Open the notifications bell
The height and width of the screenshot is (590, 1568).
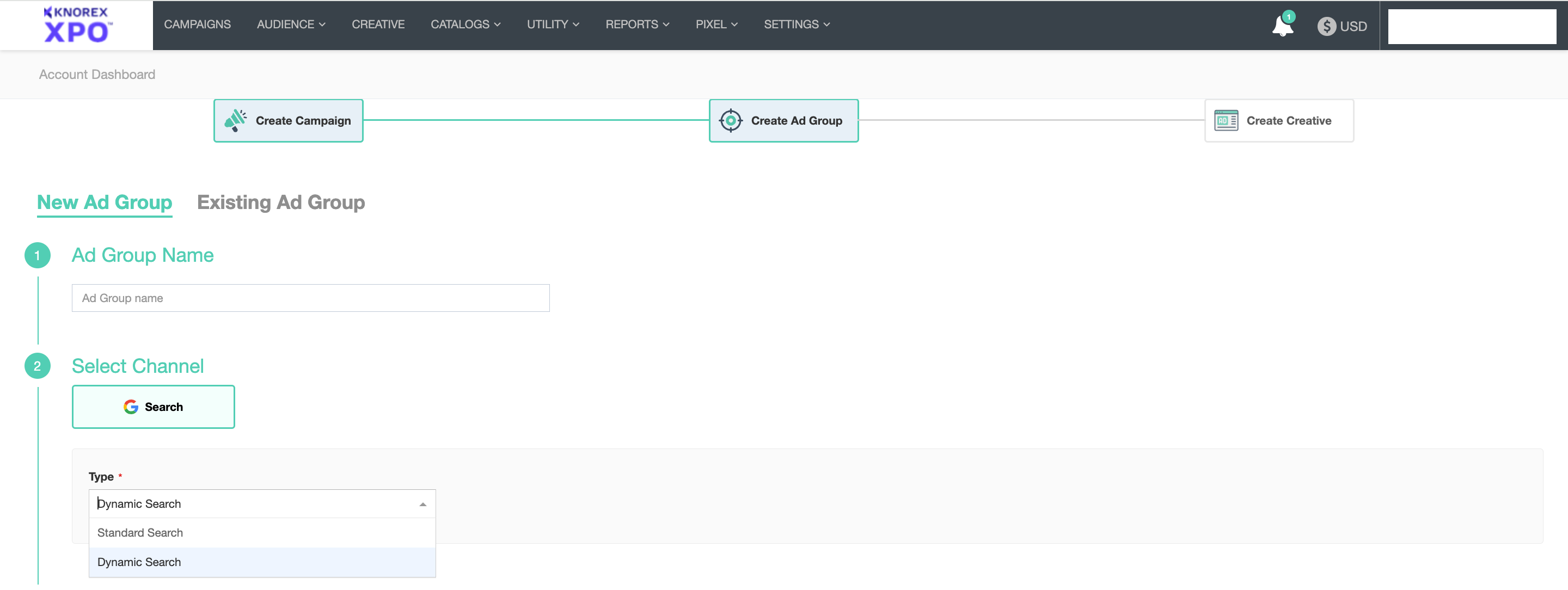(1282, 26)
